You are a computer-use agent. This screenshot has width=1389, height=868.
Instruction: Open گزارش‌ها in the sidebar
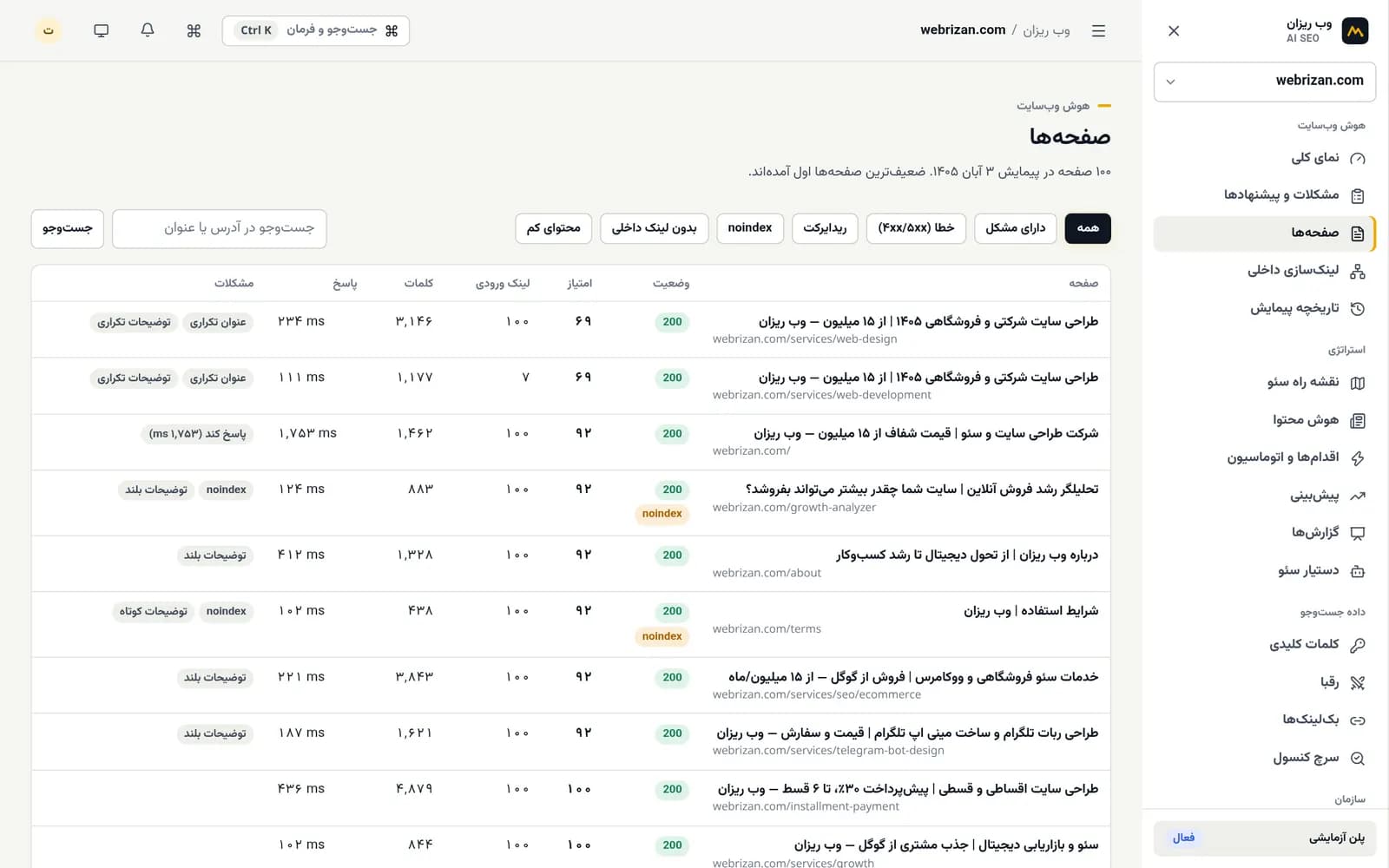(x=1265, y=532)
